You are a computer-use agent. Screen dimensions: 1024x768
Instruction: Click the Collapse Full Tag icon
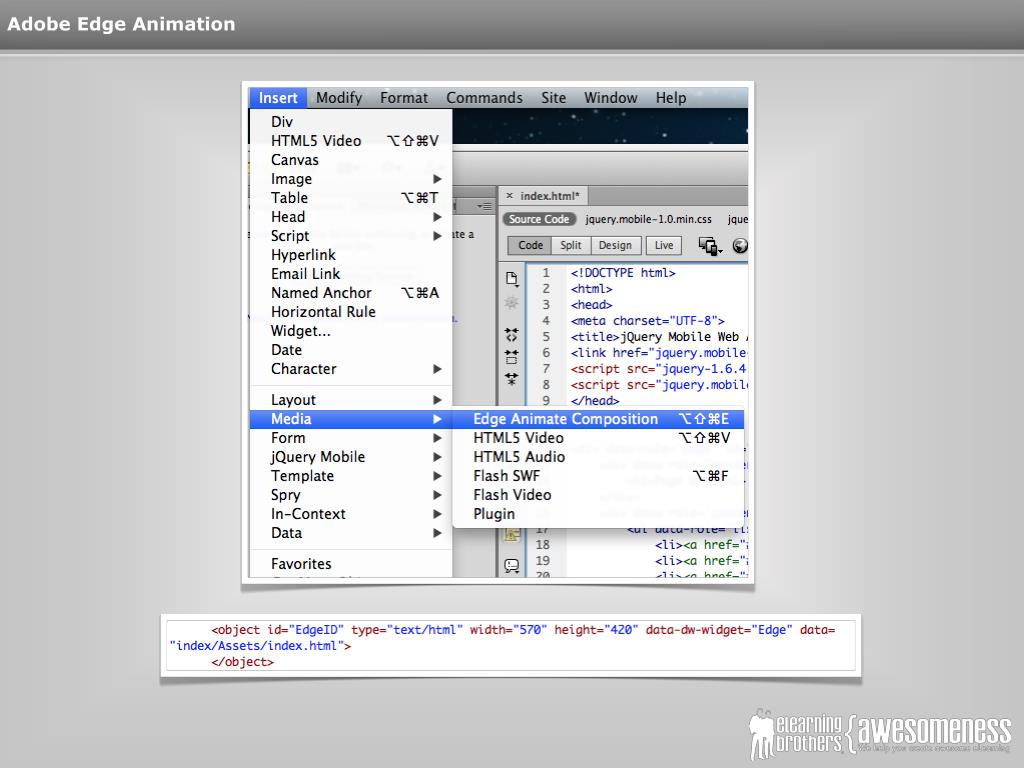coord(511,335)
